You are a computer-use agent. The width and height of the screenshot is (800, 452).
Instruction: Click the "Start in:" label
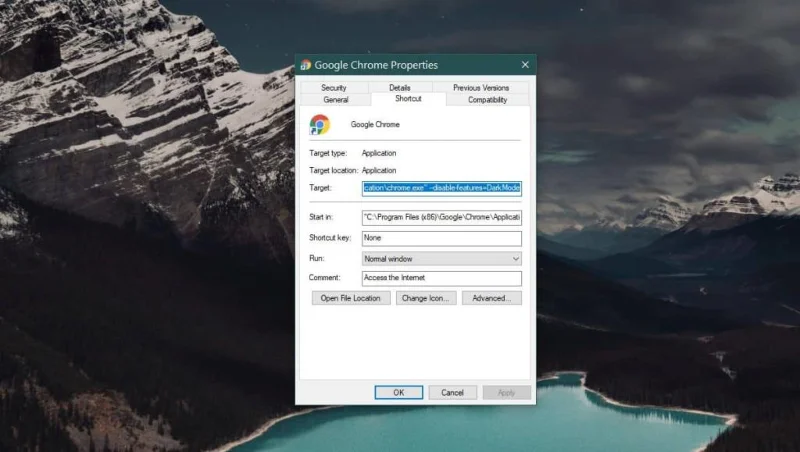click(x=321, y=217)
